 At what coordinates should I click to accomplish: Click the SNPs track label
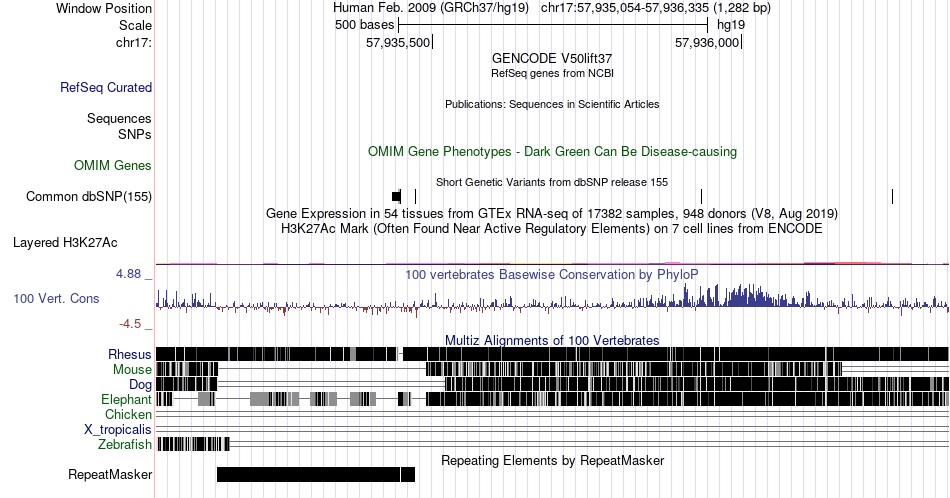click(x=135, y=134)
